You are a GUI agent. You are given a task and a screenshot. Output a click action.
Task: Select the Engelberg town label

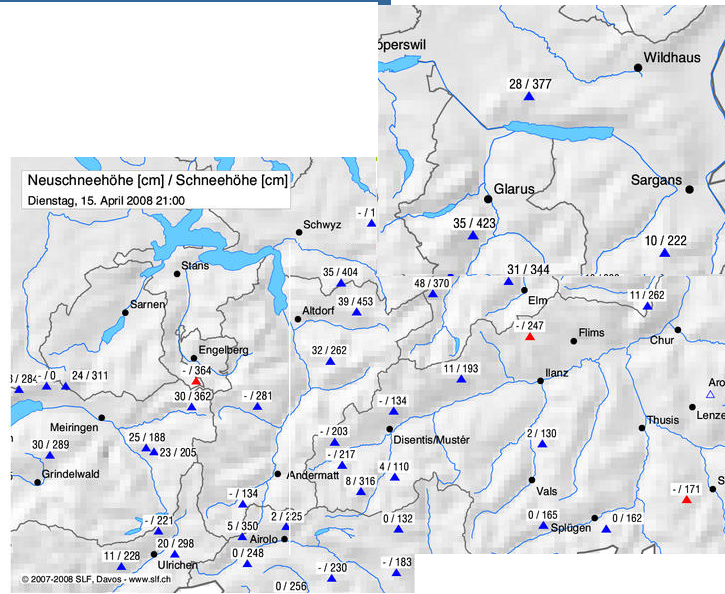tap(224, 350)
